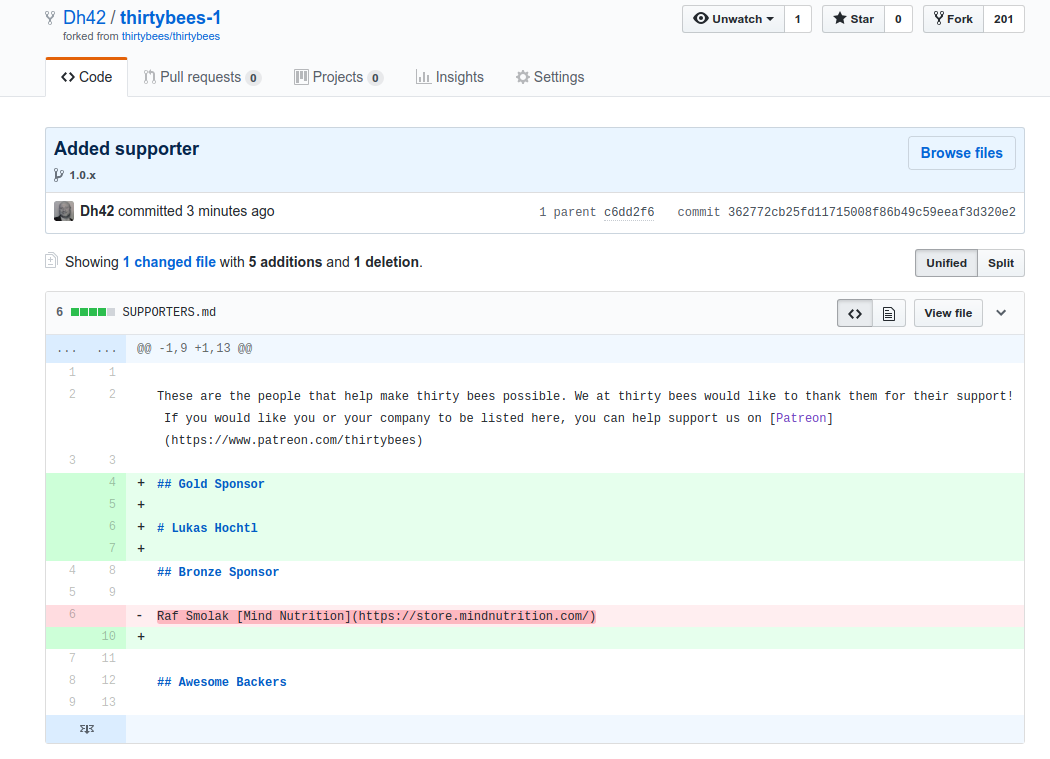Fork the thirtybees-1 repository
The height and width of the screenshot is (759, 1050).
point(953,19)
